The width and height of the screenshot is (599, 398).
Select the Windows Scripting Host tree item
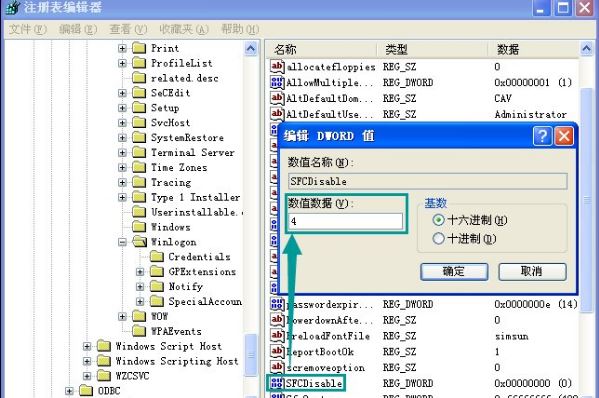point(176,361)
